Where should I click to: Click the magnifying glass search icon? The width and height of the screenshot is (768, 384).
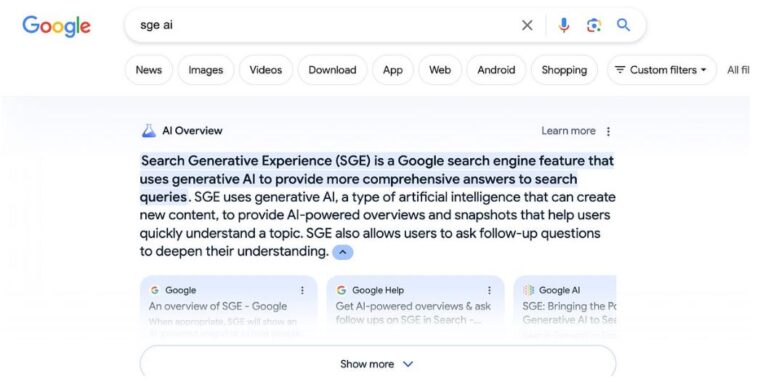[x=623, y=25]
